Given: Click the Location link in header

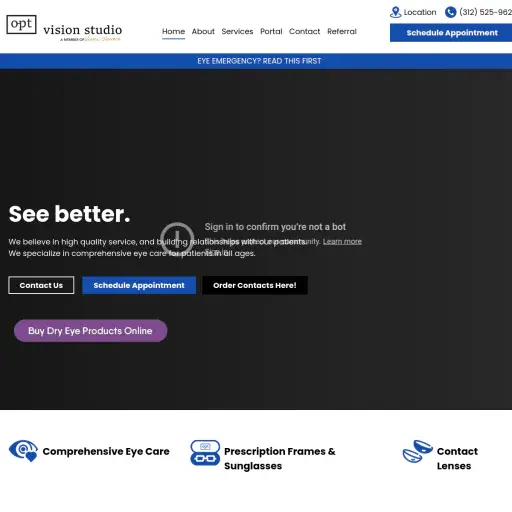Looking at the screenshot, I should pyautogui.click(x=420, y=12).
